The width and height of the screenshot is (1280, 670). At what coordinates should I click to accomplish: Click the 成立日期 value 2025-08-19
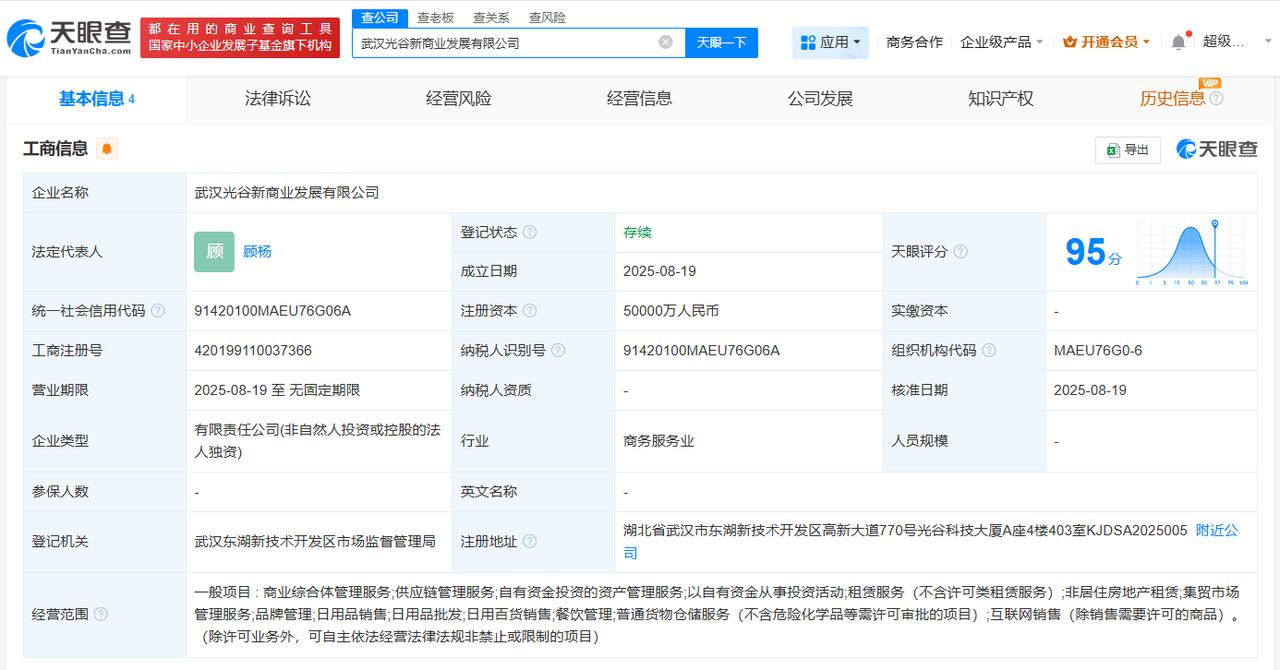pos(659,271)
